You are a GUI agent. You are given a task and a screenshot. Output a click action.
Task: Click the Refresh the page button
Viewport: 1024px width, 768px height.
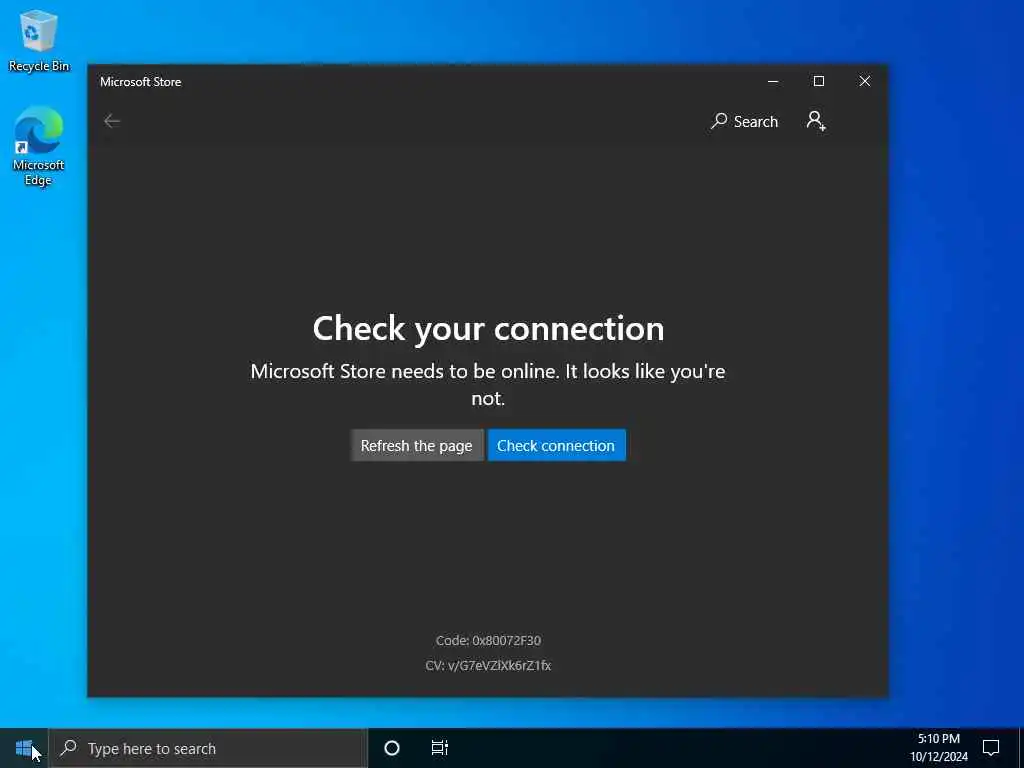[x=417, y=445]
